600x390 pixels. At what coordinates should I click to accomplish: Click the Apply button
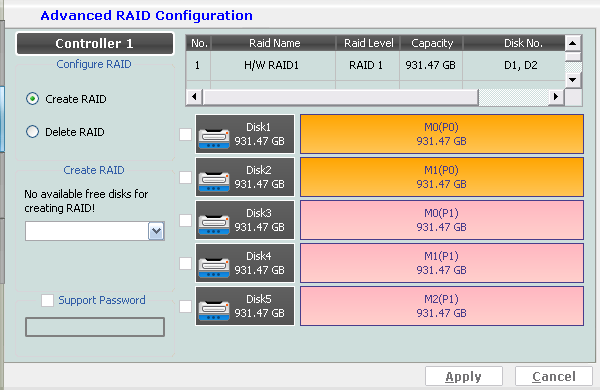coord(464,377)
